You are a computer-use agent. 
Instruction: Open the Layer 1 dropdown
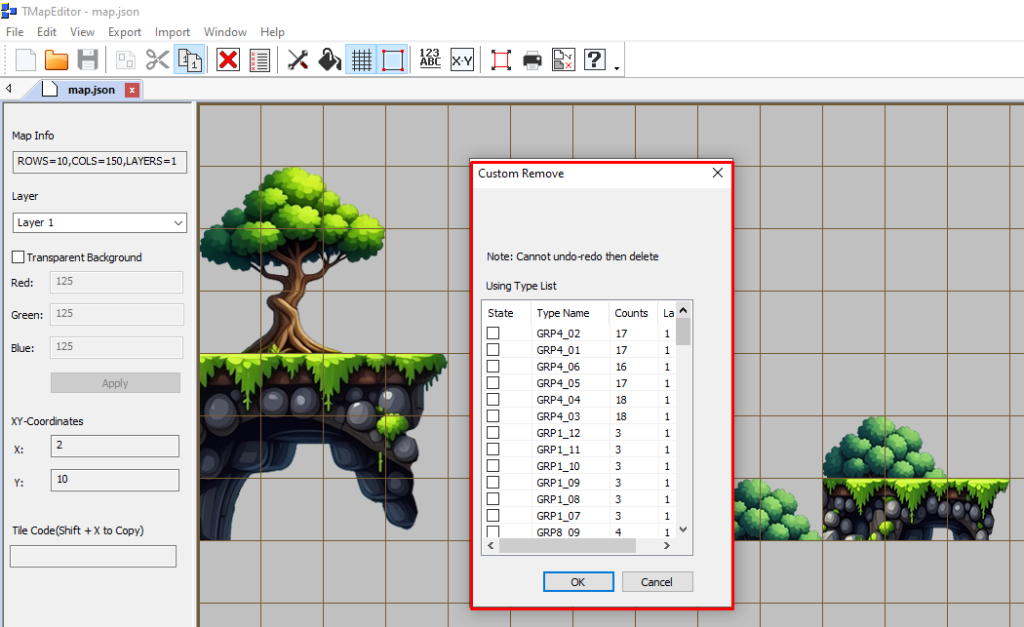coord(99,222)
